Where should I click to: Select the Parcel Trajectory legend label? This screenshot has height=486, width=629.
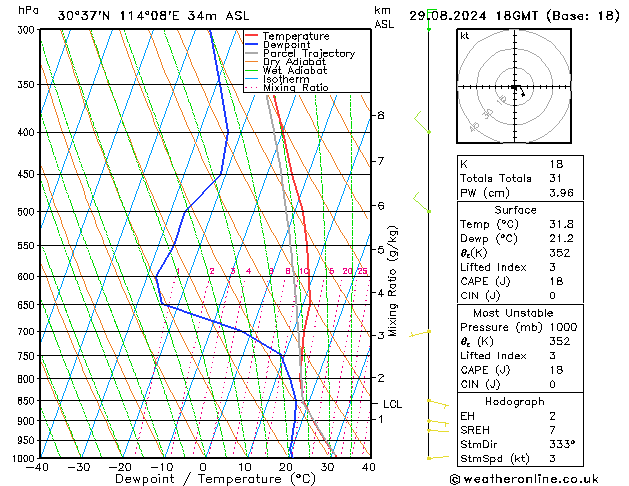tap(309, 53)
